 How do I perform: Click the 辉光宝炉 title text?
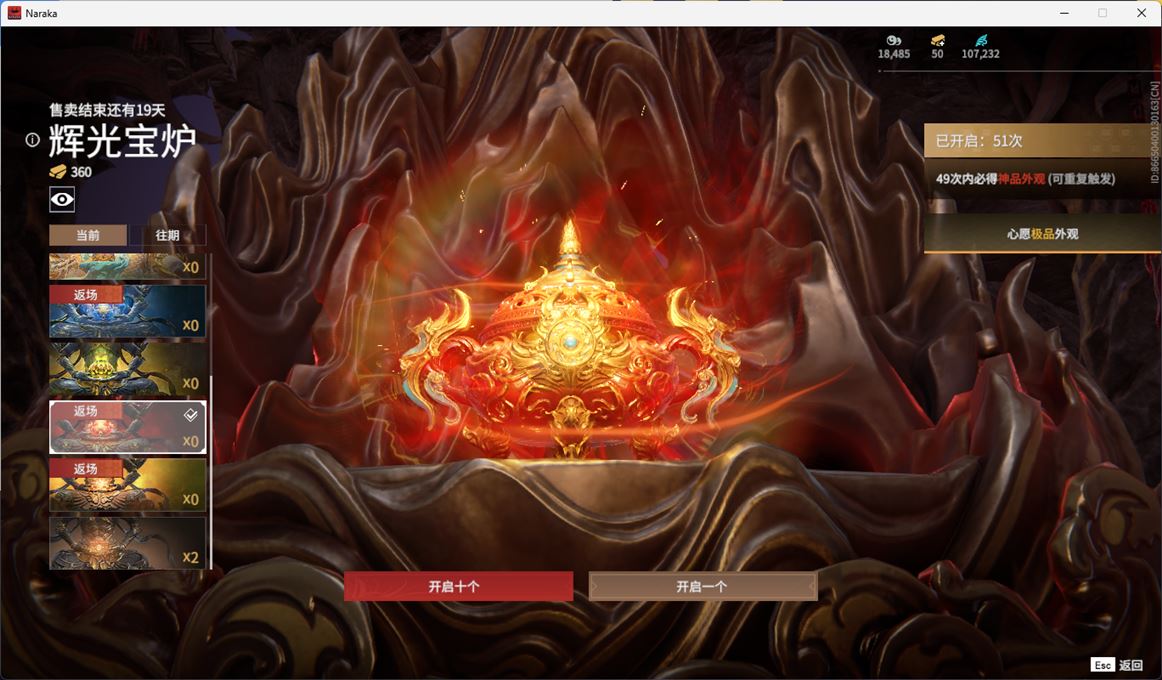(122, 141)
